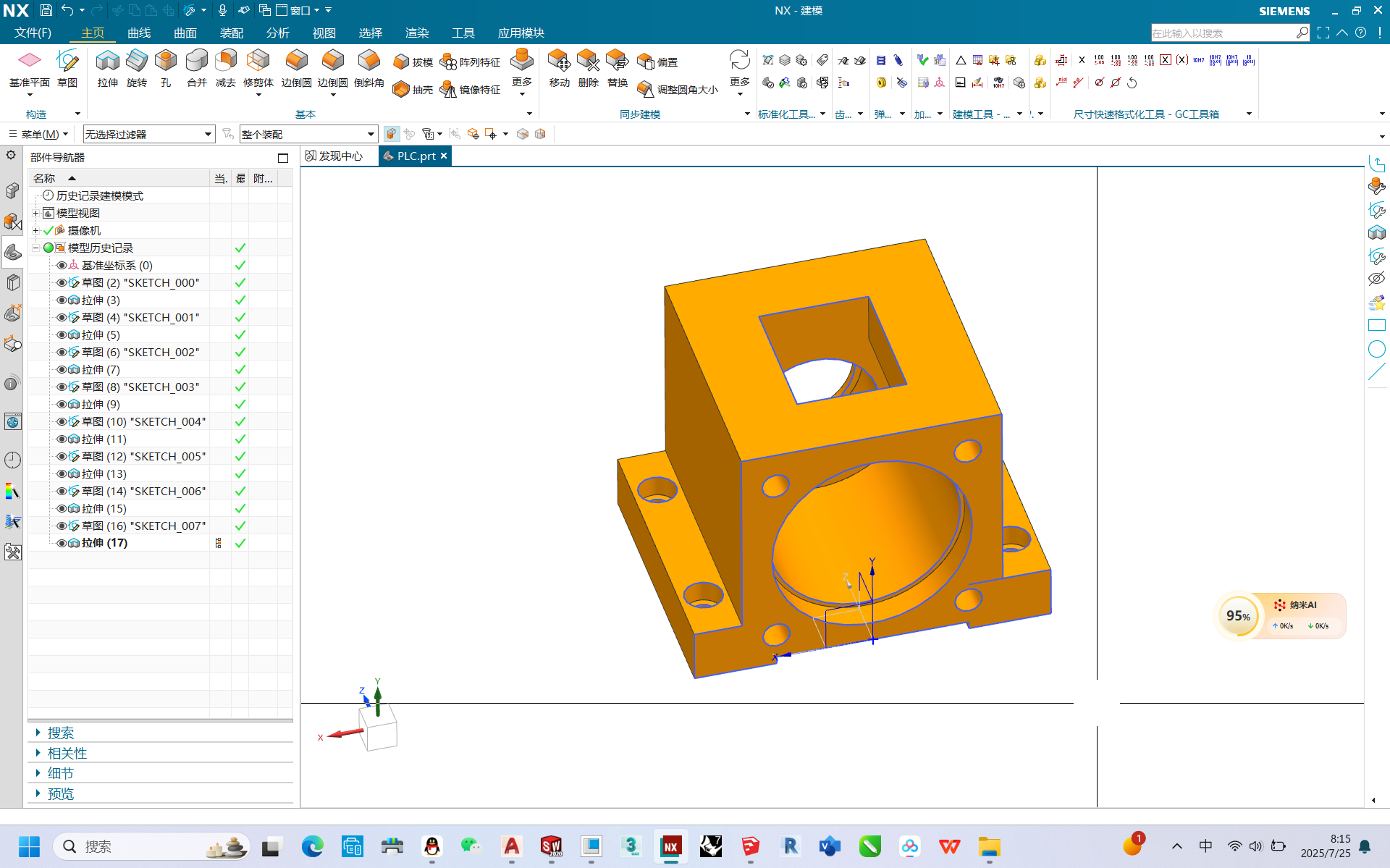This screenshot has width=1390, height=868.
Task: Open the 整个装配 selection scope dropdown
Action: point(371,134)
